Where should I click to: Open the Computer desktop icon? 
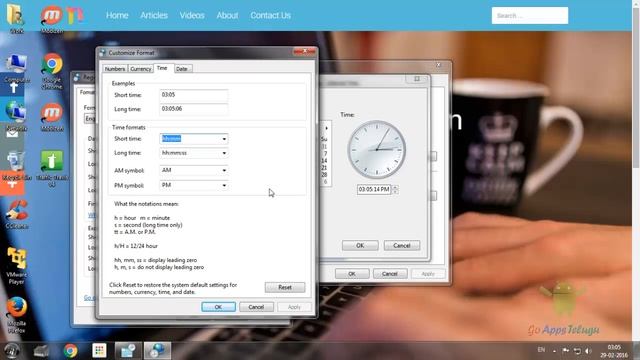coord(16,69)
